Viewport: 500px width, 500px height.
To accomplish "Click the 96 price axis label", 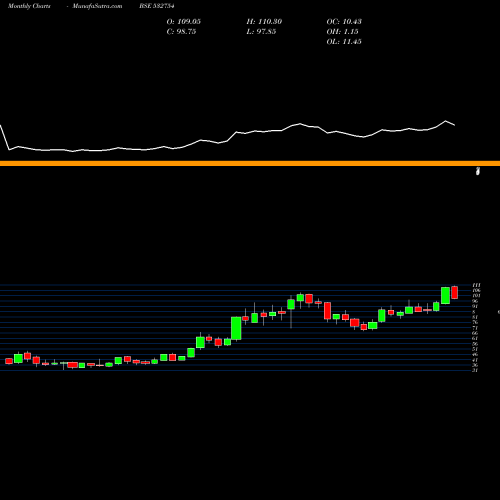I will (x=475, y=301).
